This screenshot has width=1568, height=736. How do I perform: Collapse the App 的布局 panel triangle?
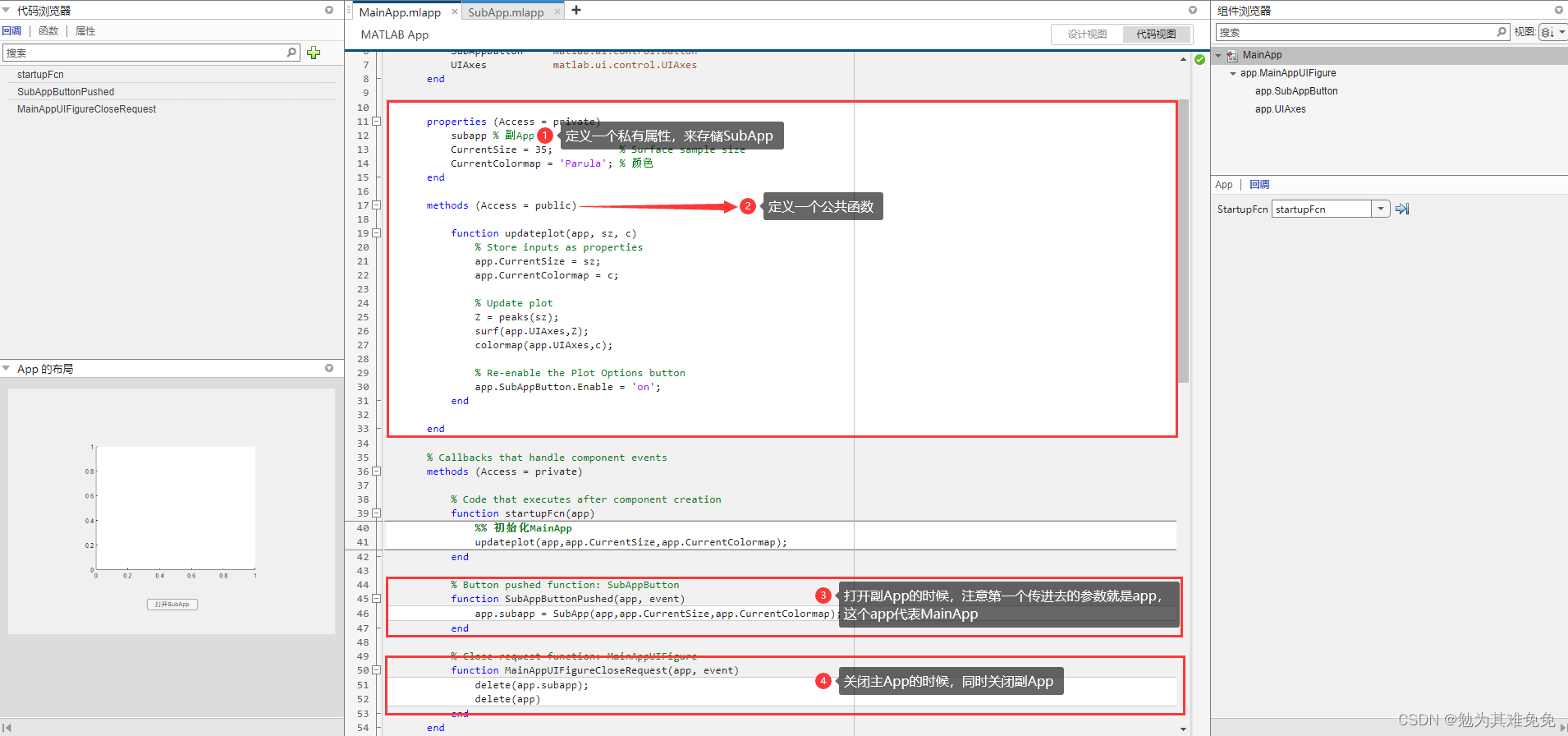pyautogui.click(x=7, y=369)
